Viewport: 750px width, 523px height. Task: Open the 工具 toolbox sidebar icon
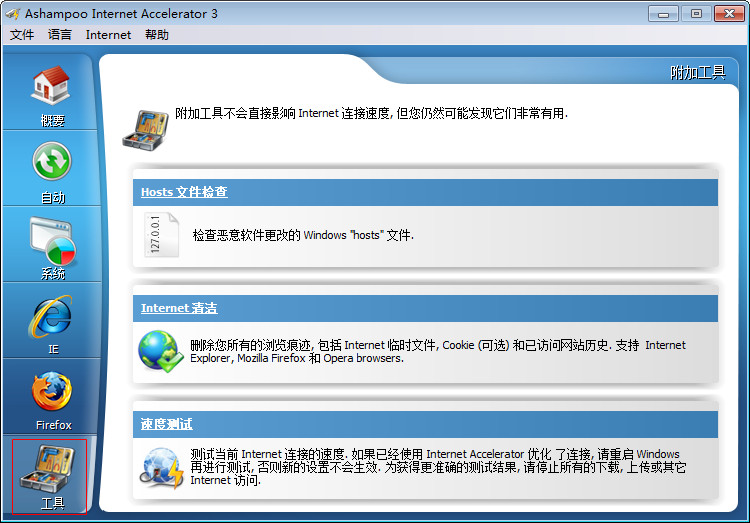click(47, 469)
